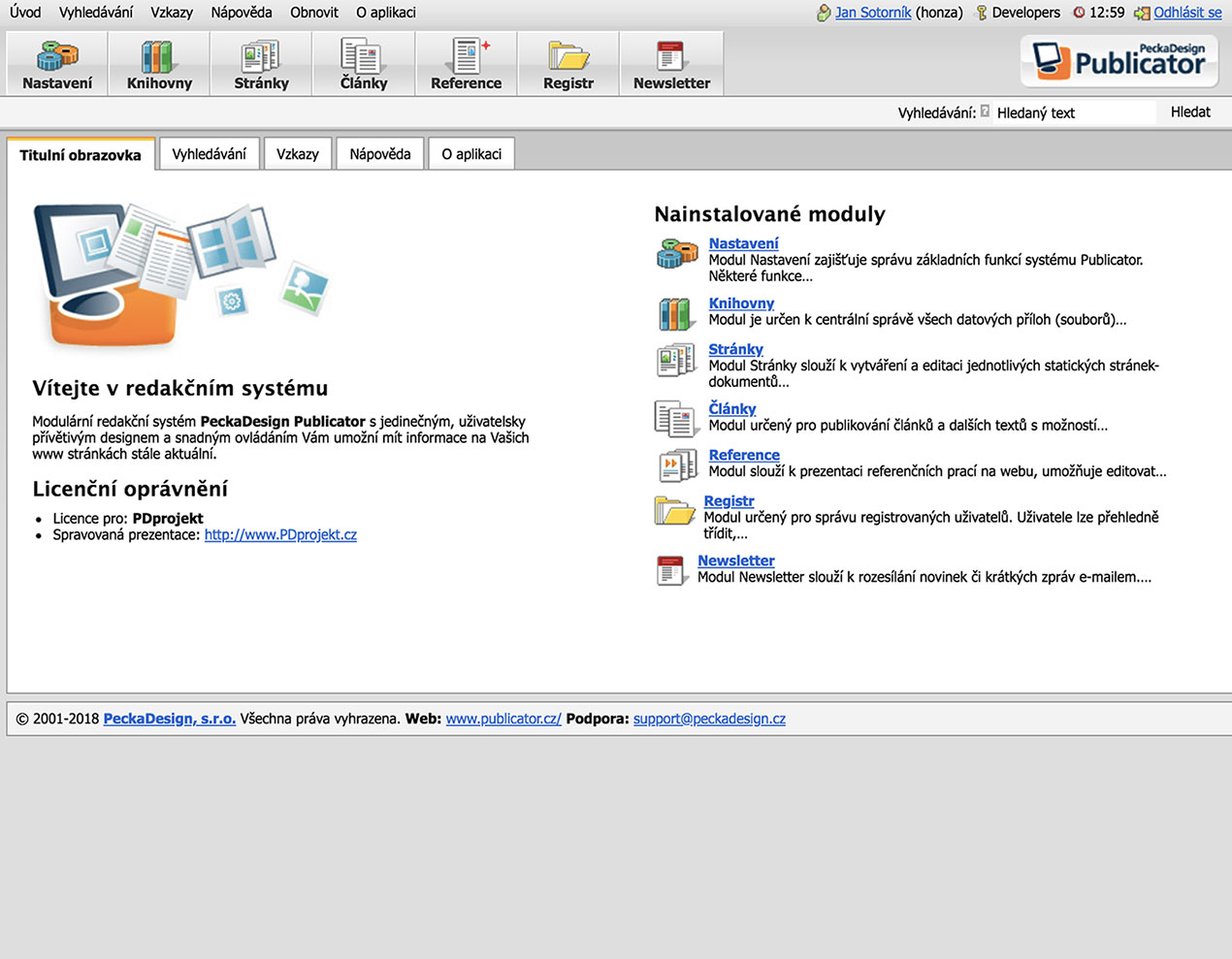Open the Reference link in installed modules

pyautogui.click(x=744, y=455)
